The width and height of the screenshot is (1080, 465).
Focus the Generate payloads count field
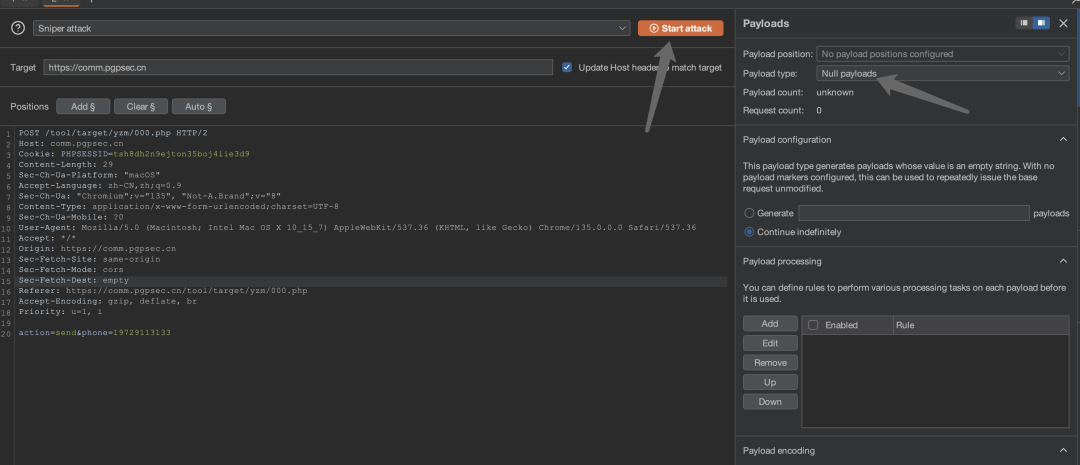click(x=913, y=214)
